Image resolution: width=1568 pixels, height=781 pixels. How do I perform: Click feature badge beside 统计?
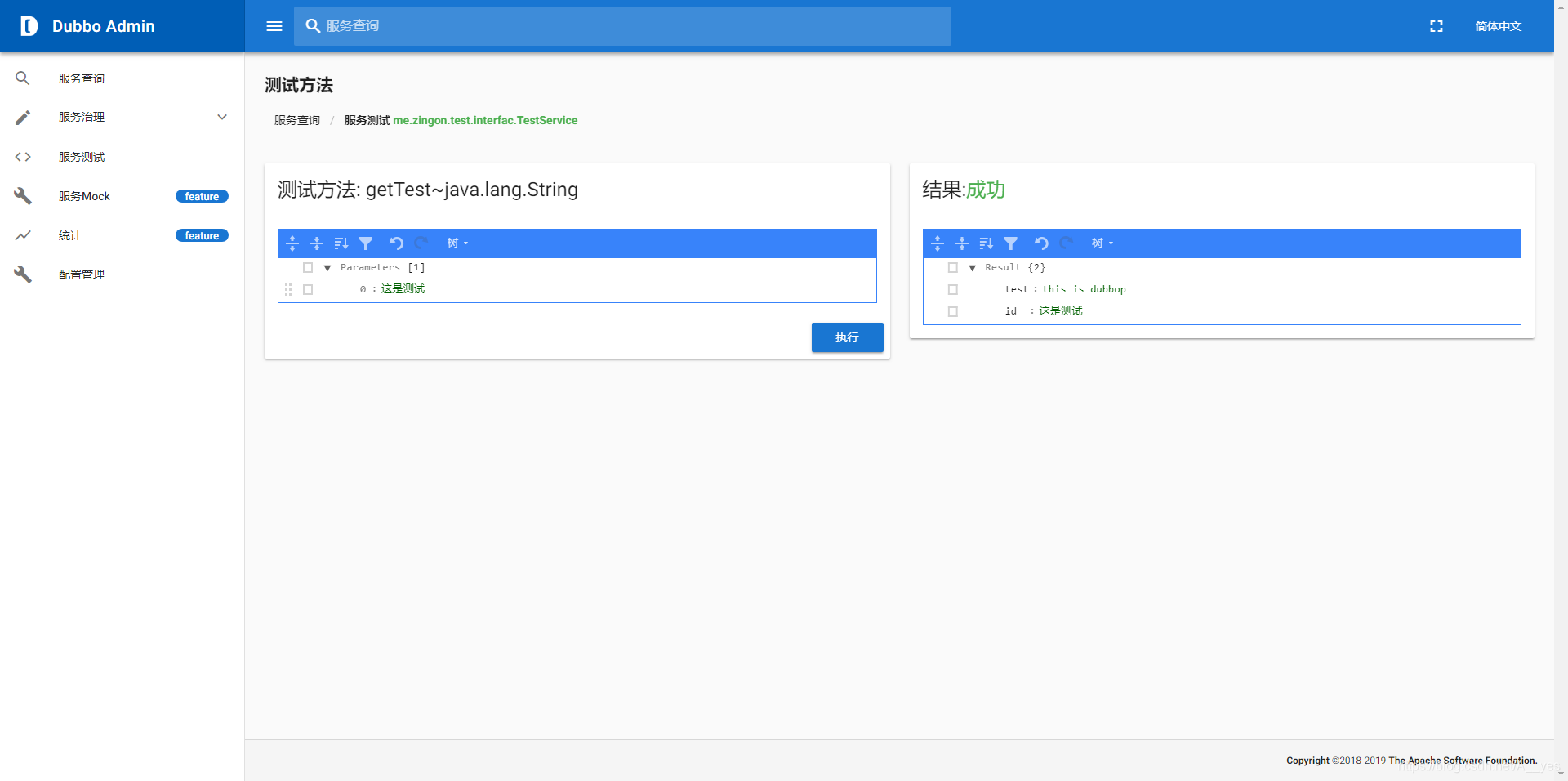pos(202,235)
